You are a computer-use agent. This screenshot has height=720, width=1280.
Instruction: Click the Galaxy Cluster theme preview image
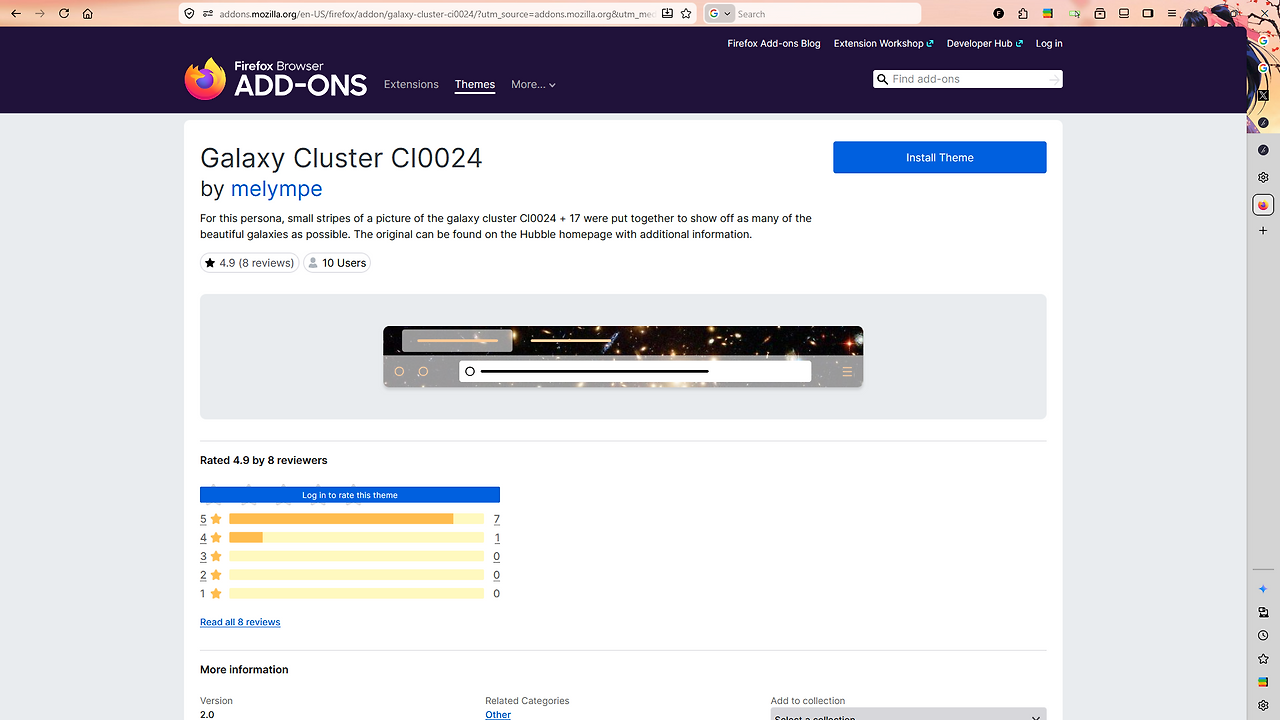tap(623, 356)
